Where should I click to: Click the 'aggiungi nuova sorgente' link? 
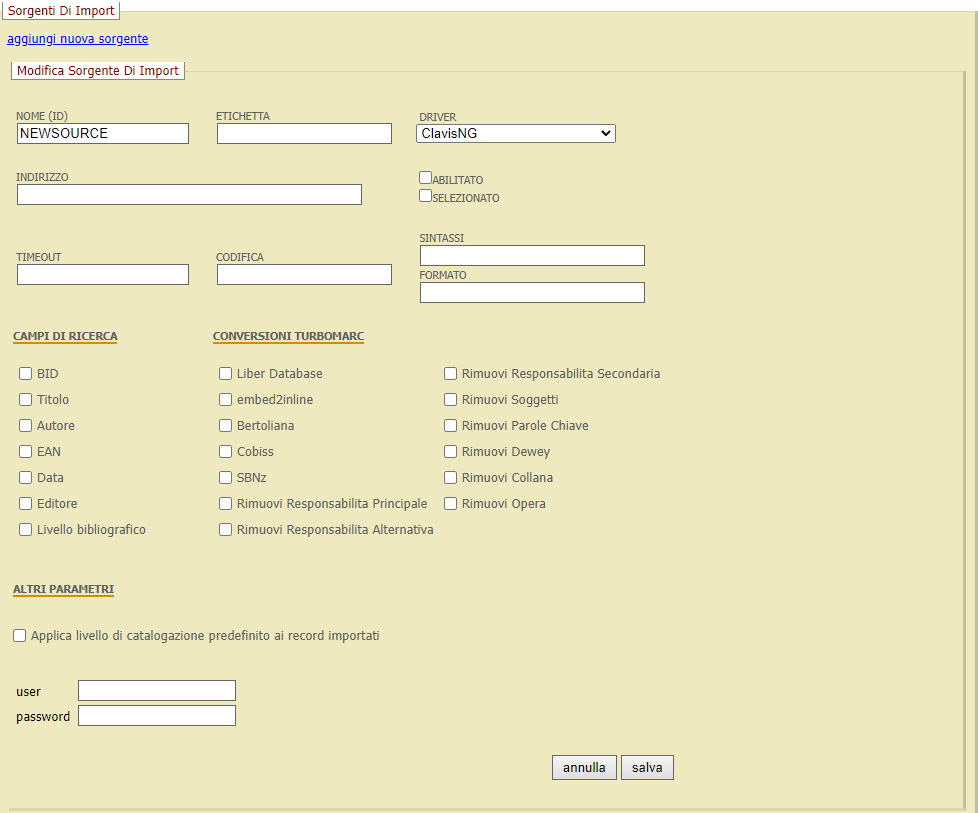click(x=77, y=39)
